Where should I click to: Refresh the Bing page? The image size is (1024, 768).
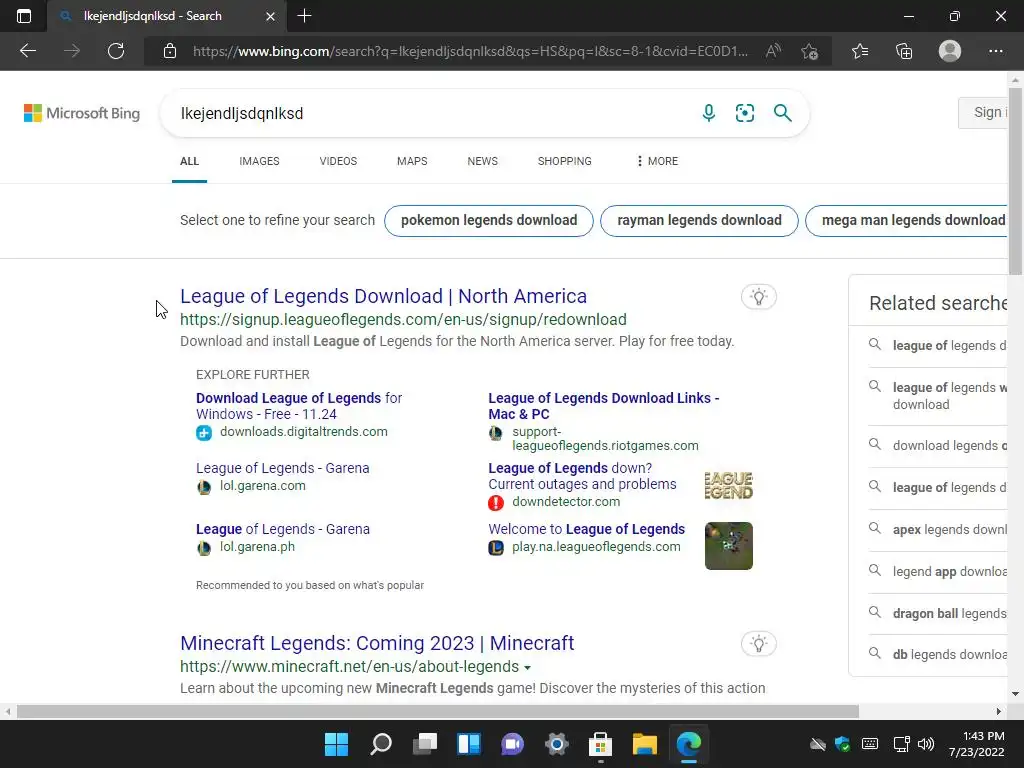tap(116, 51)
